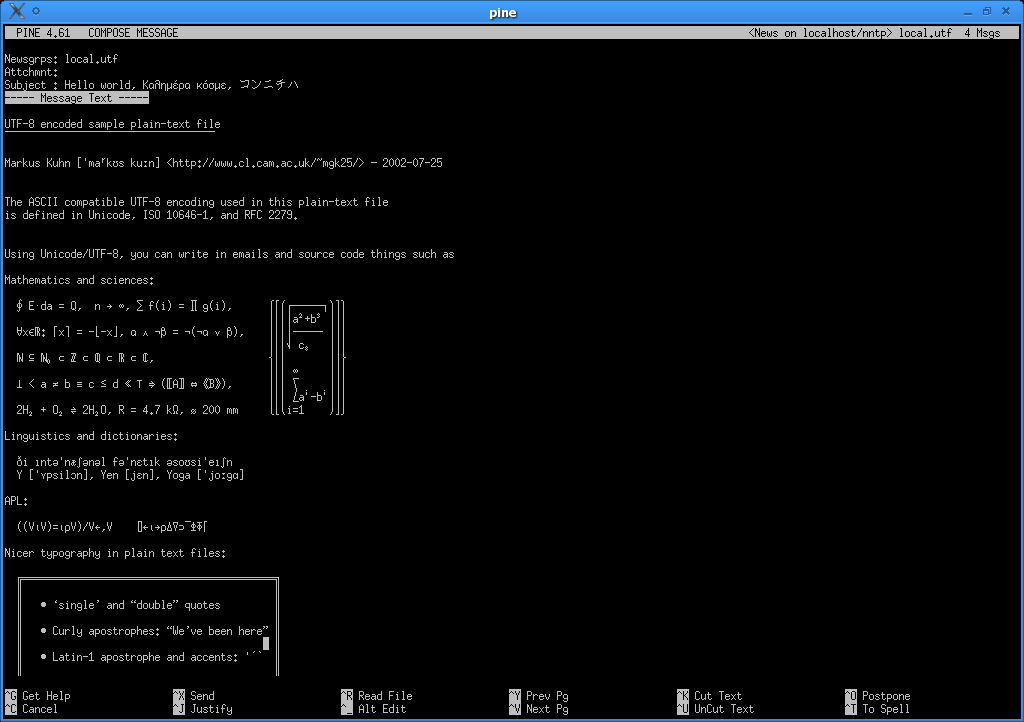Image resolution: width=1024 pixels, height=722 pixels.
Task: Click the Postpone command
Action: (878, 696)
